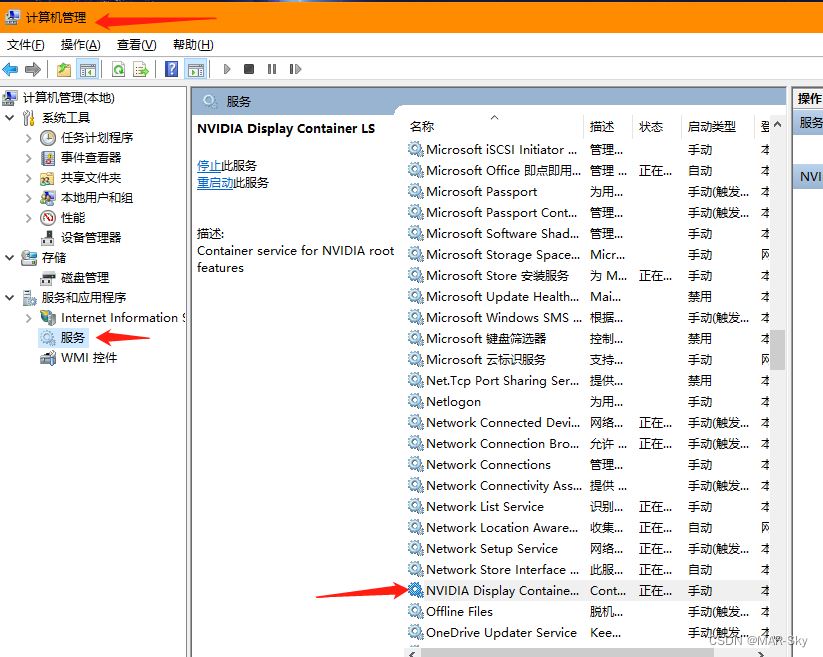Click the Stop Service square icon

[249, 69]
